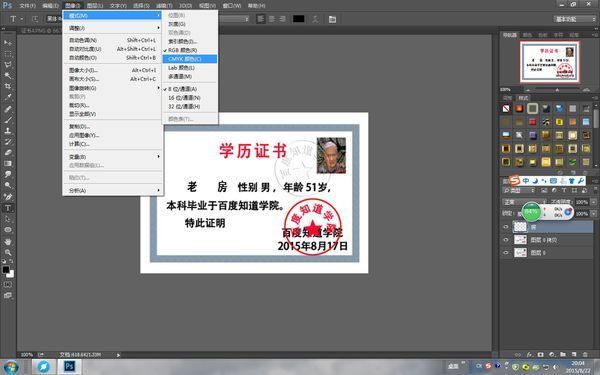The height and width of the screenshot is (375, 600).
Task: Choose 灰度(G) grayscale mode
Action: [x=190, y=24]
